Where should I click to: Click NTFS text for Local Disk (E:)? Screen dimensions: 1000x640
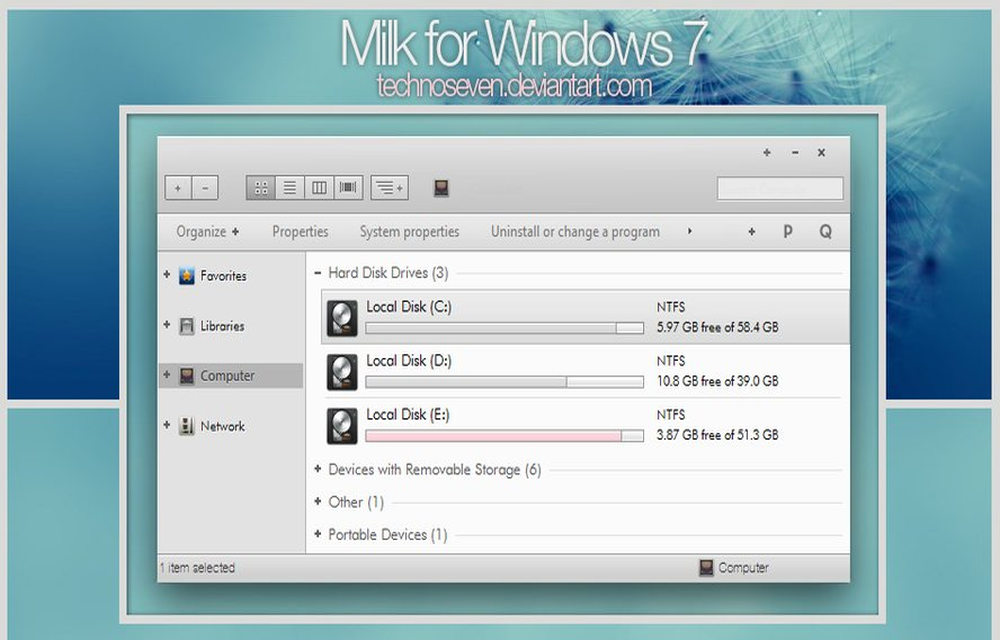(x=671, y=414)
